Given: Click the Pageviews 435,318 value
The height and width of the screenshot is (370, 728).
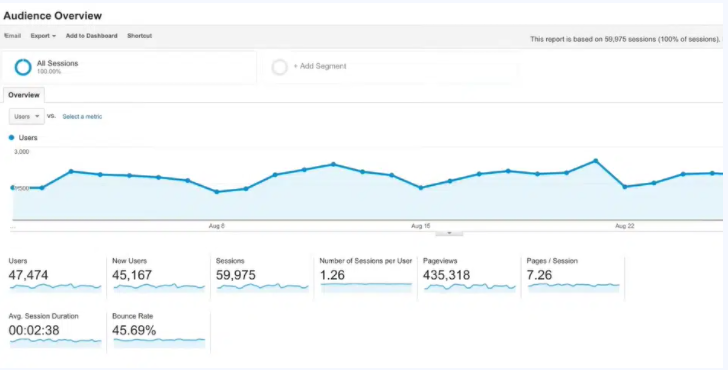Looking at the screenshot, I should (446, 275).
